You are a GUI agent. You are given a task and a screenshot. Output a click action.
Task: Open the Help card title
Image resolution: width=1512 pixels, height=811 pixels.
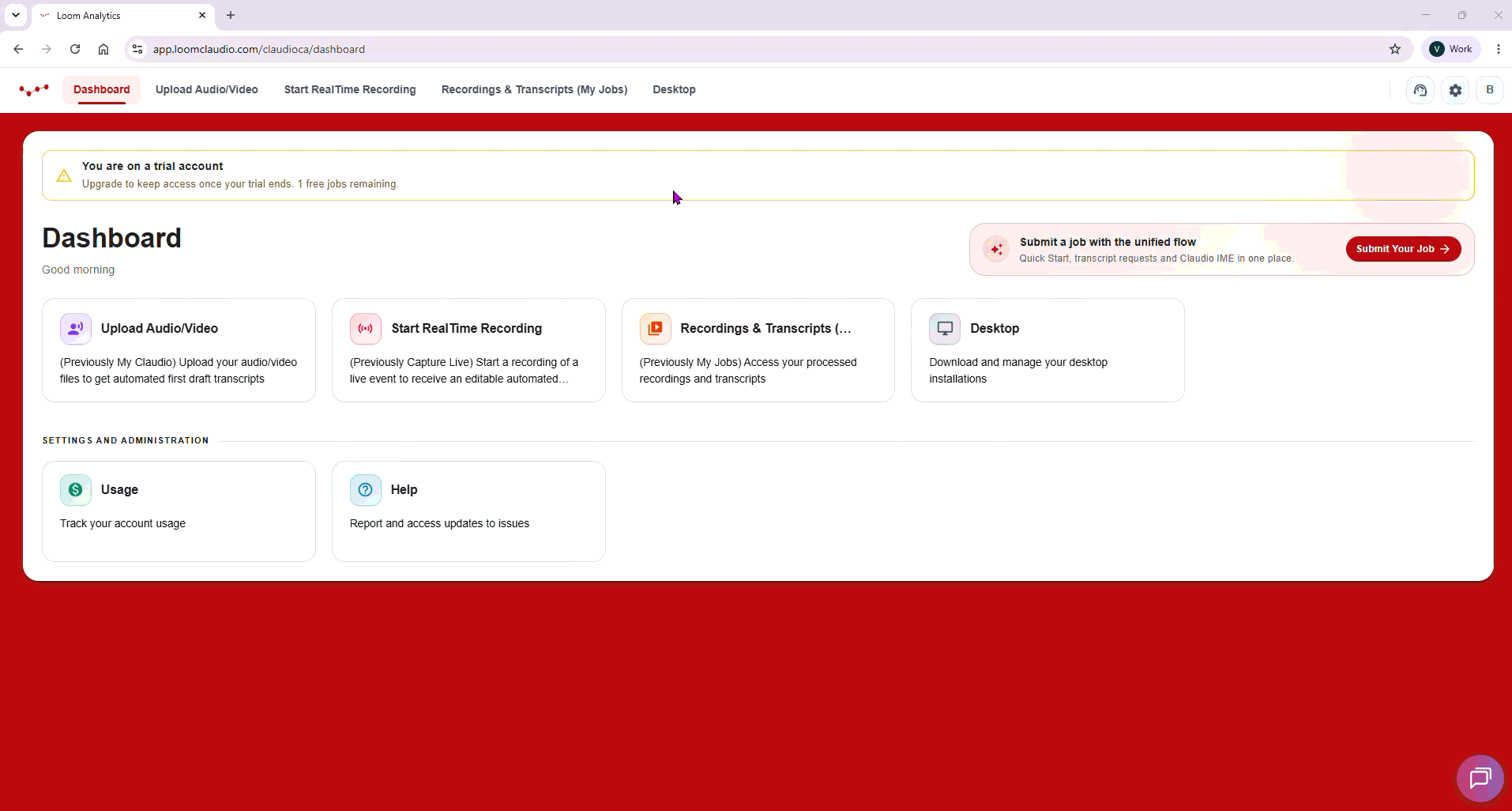(404, 490)
